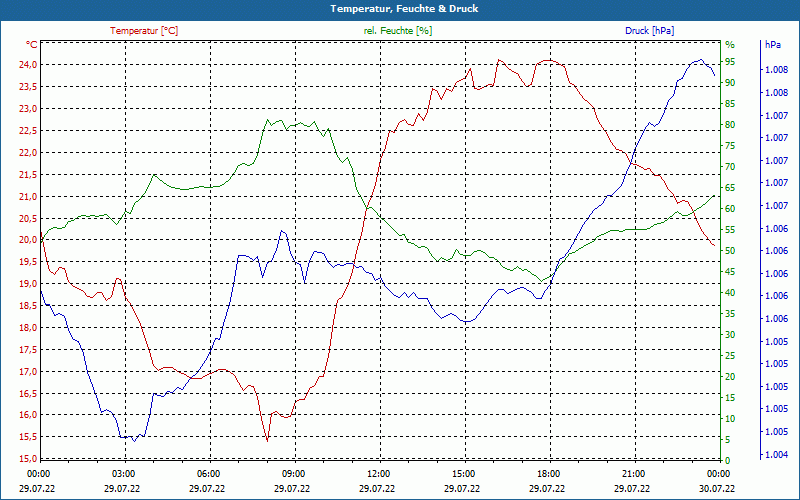
Task: Click the 16,5 temperature axis value
Action: [x=29, y=393]
